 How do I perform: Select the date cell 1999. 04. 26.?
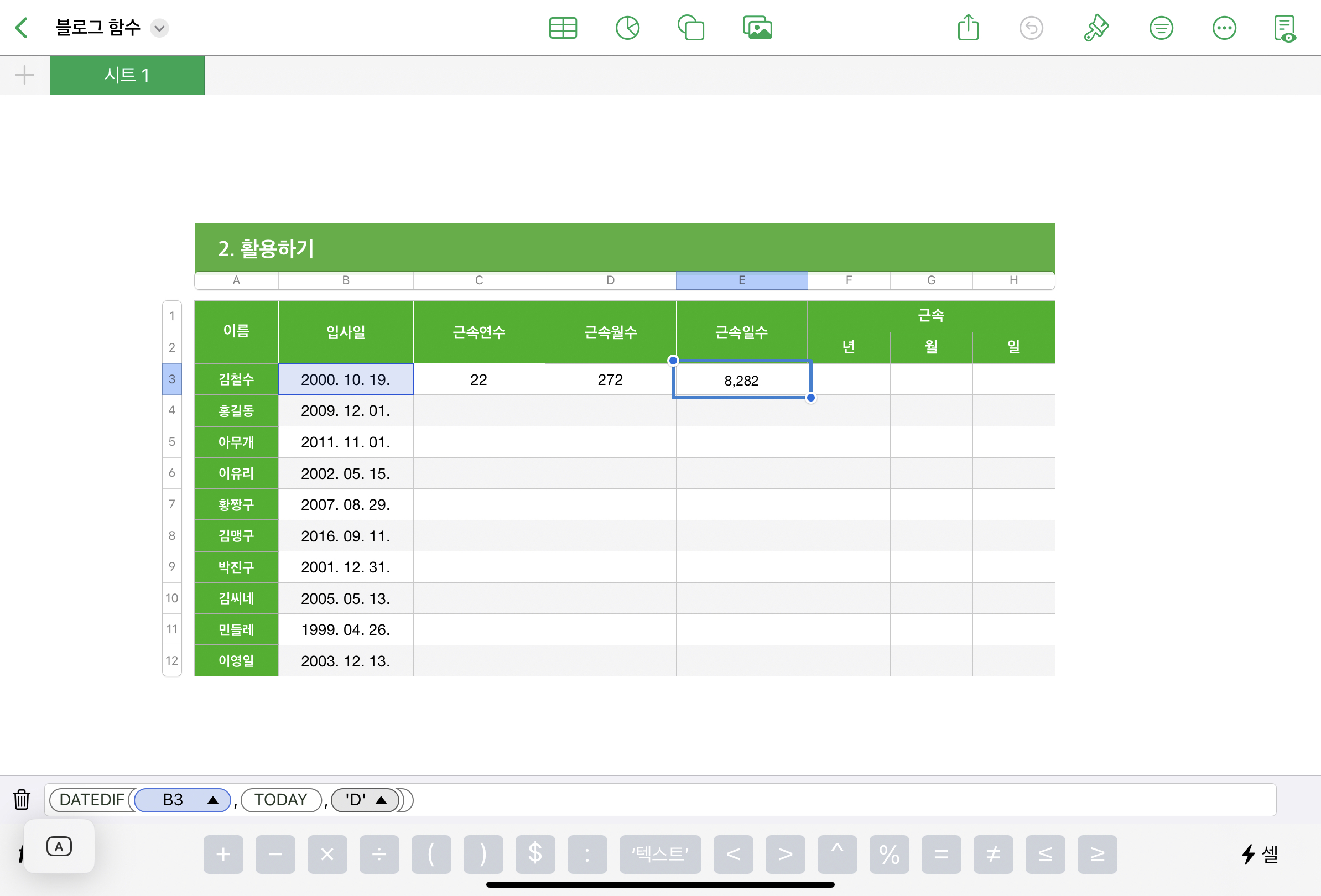[346, 629]
